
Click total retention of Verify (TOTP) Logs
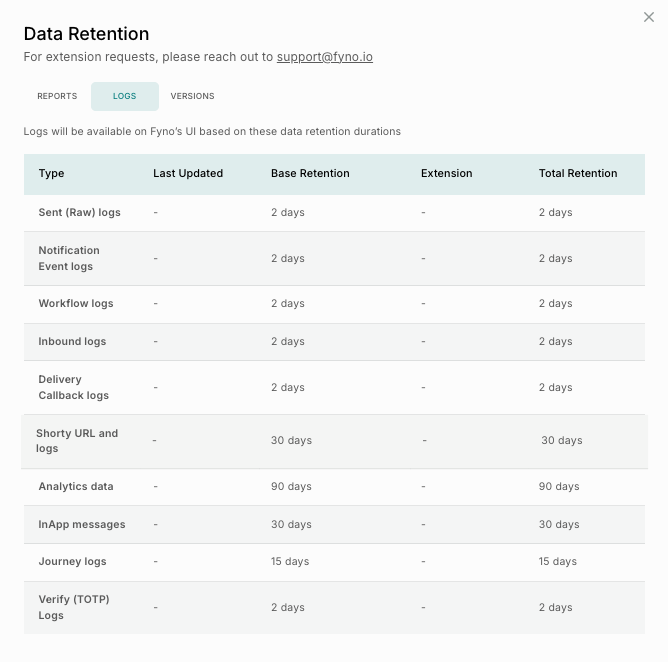click(x=555, y=607)
